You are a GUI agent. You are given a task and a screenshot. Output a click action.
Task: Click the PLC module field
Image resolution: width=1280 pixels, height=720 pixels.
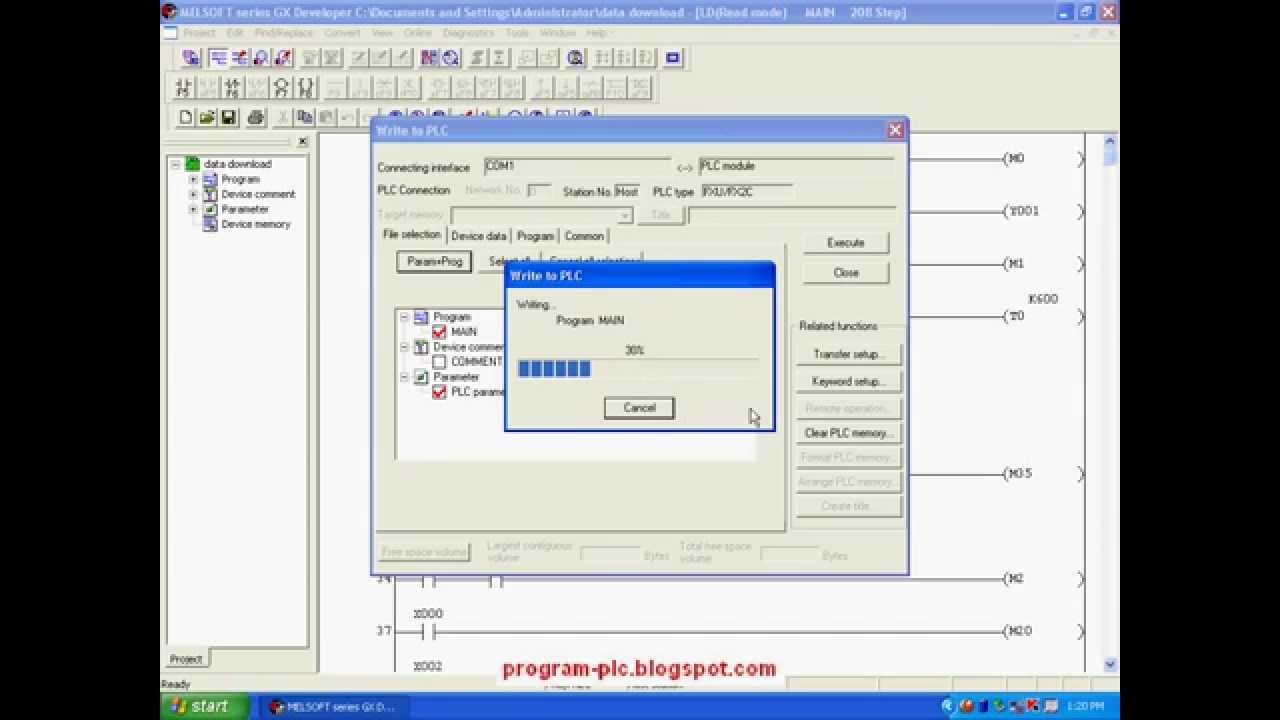pos(796,166)
